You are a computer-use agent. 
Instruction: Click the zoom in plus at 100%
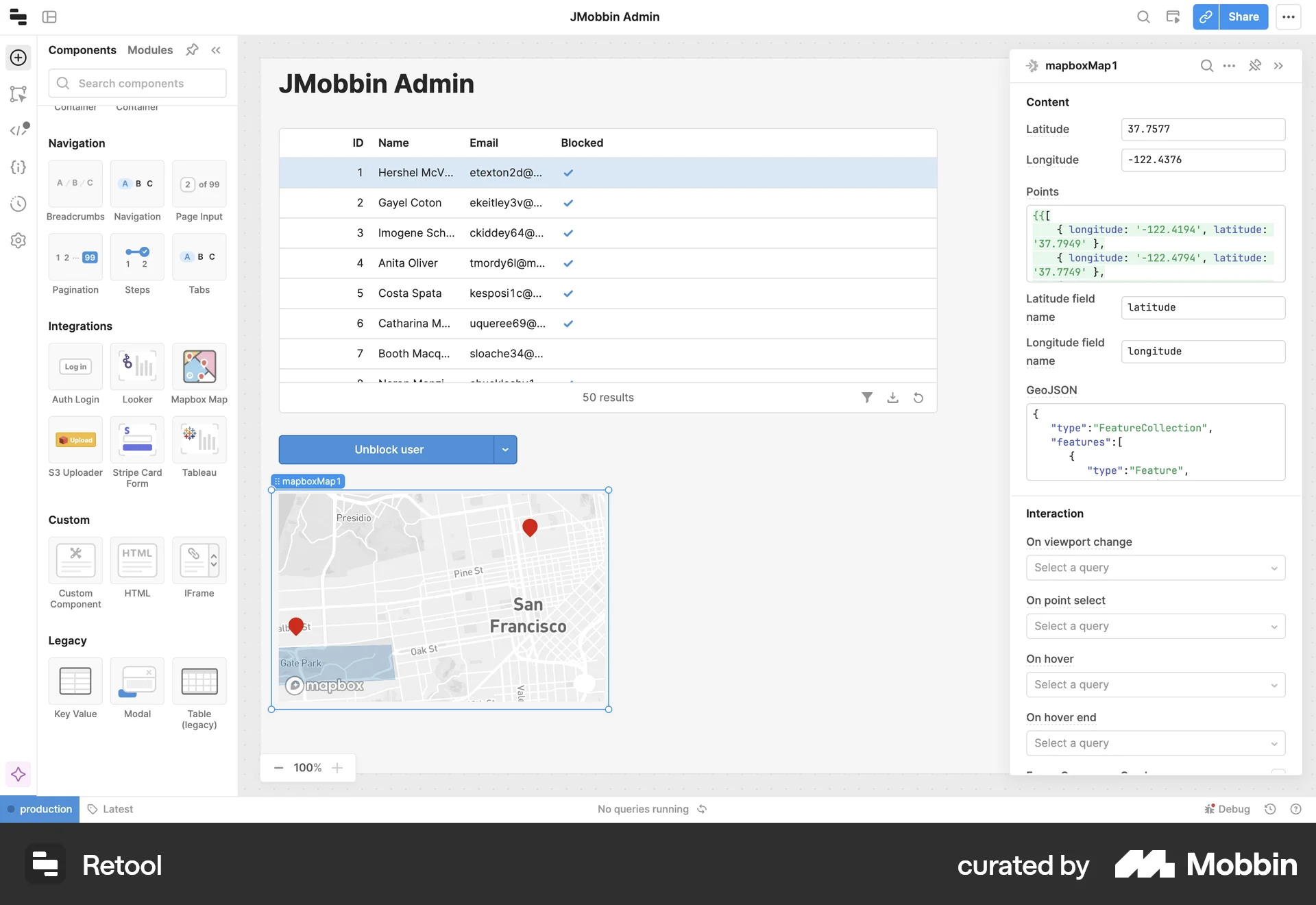point(337,768)
